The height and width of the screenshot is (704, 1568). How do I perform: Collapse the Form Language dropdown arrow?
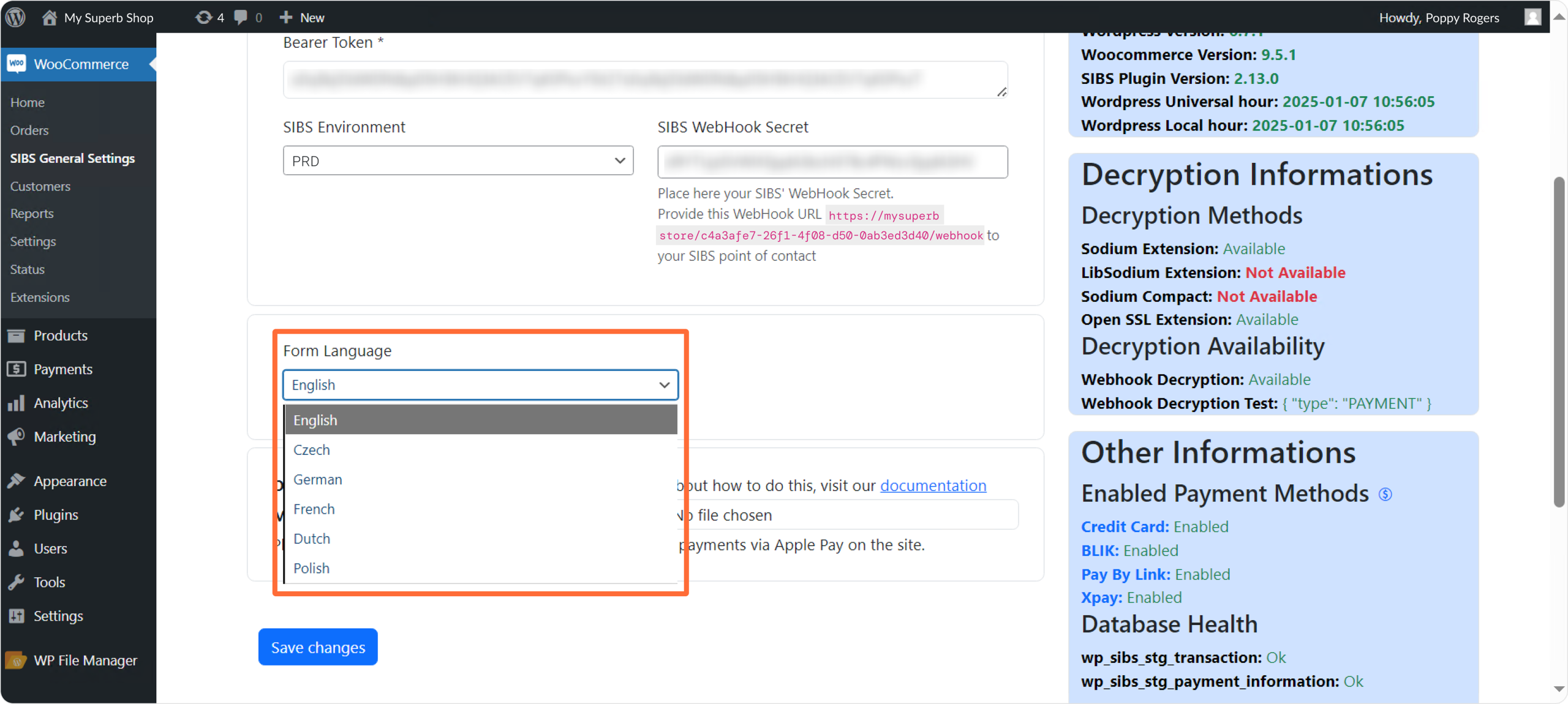pos(664,385)
